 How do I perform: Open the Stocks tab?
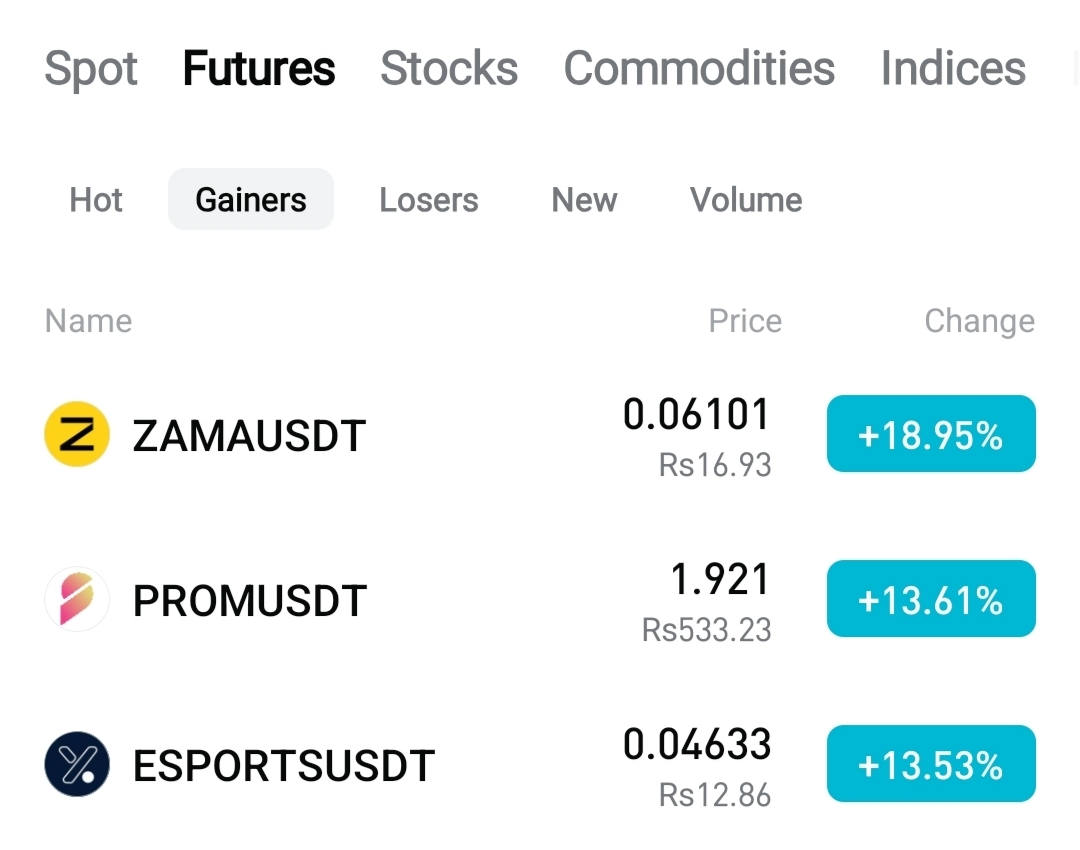[x=449, y=68]
